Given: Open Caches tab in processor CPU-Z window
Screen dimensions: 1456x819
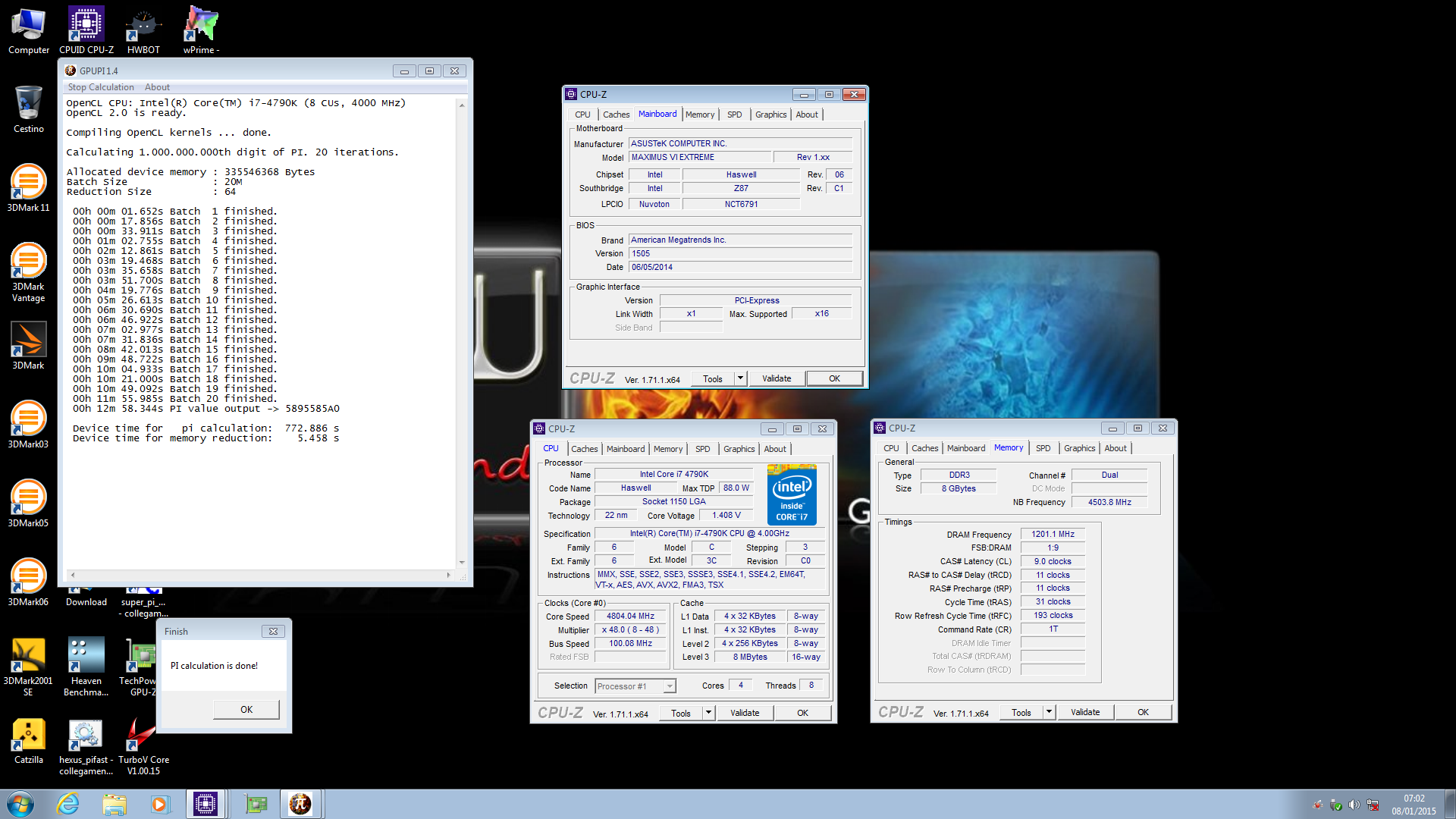Looking at the screenshot, I should point(584,449).
